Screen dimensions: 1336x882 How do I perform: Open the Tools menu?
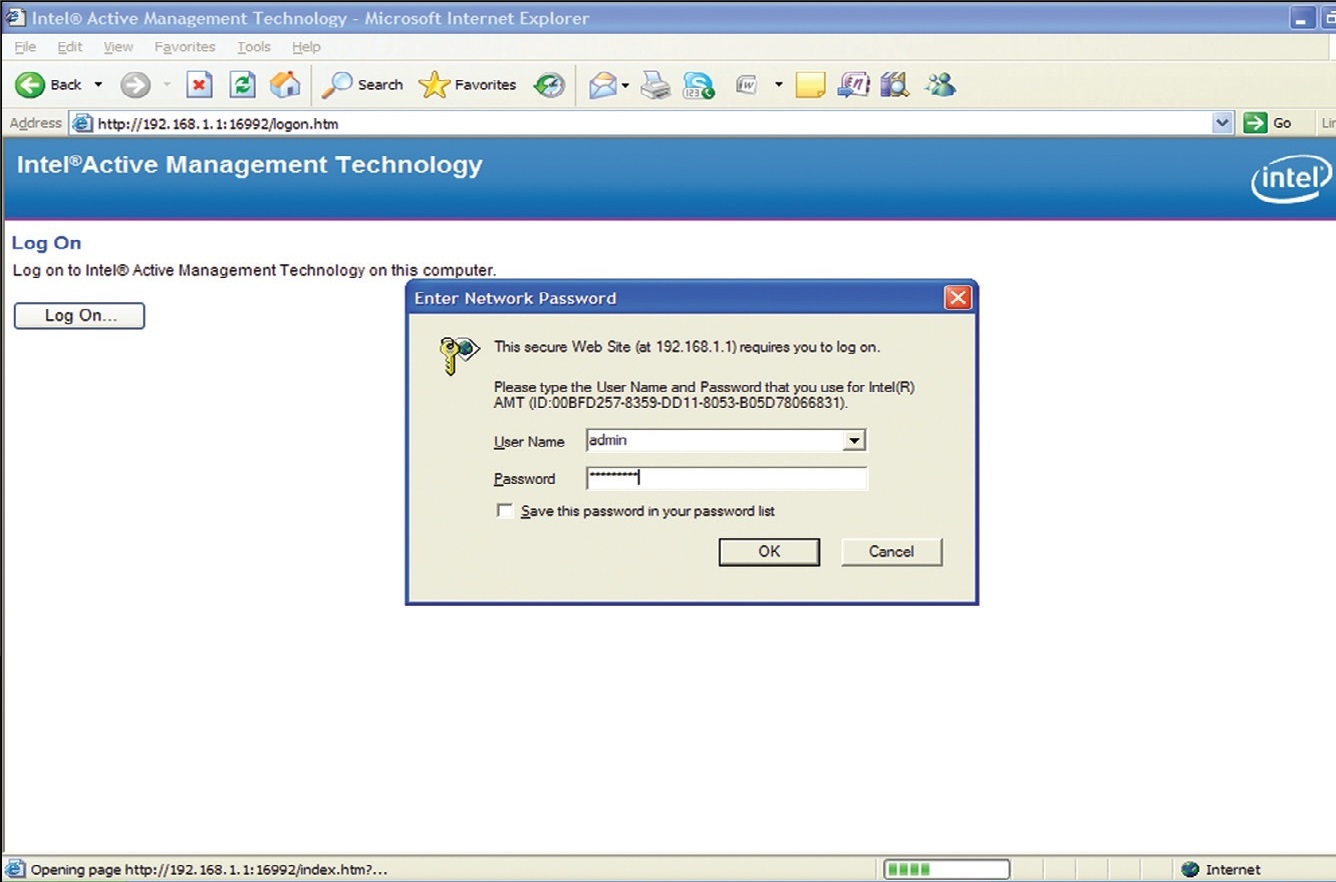click(254, 47)
